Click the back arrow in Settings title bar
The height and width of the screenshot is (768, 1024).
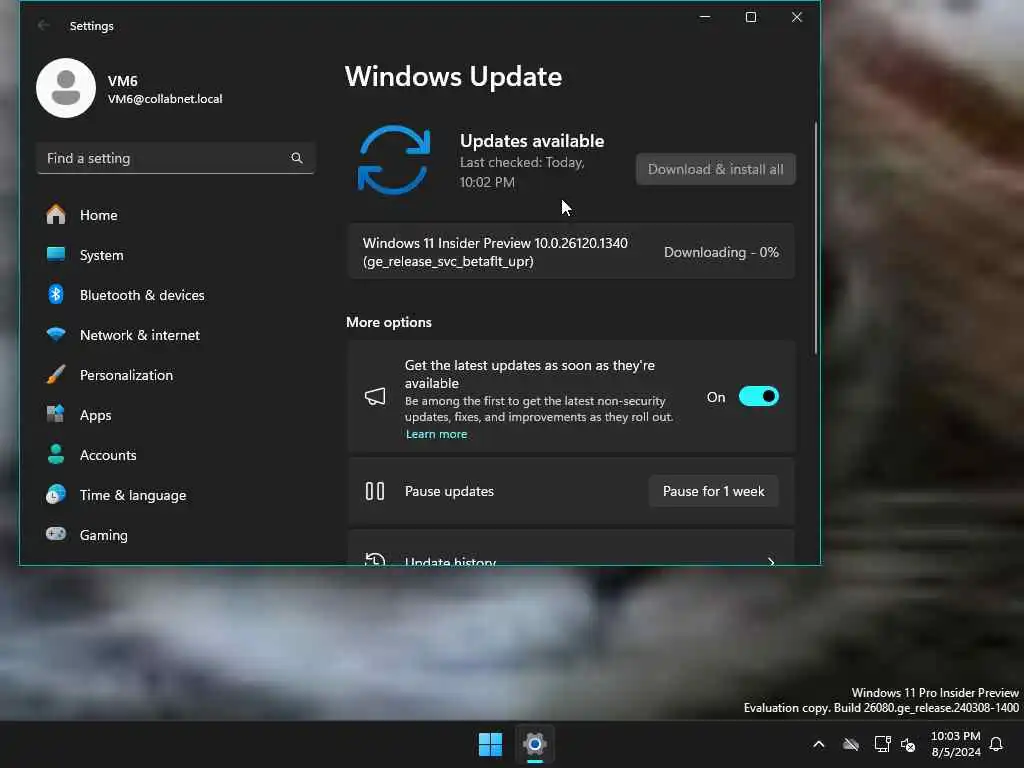point(43,25)
